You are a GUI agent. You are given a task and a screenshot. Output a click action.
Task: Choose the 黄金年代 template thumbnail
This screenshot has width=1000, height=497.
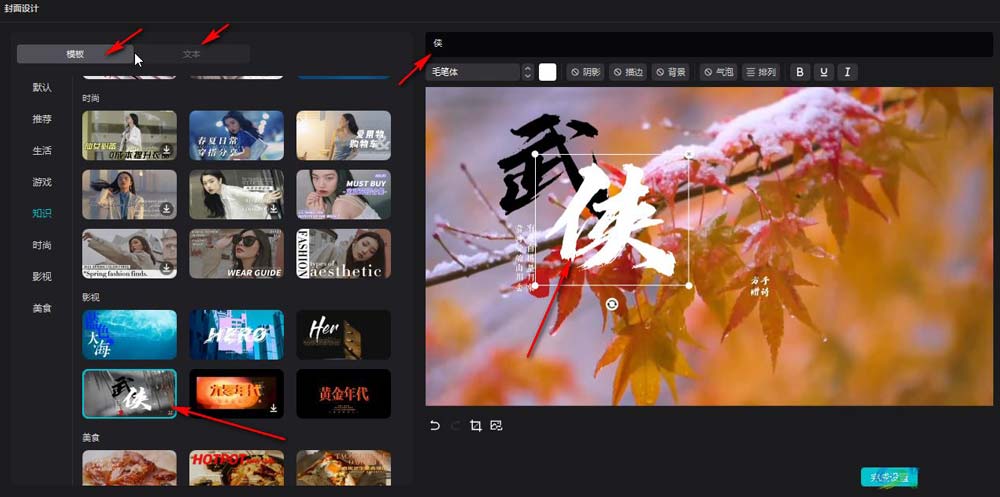[x=343, y=393]
